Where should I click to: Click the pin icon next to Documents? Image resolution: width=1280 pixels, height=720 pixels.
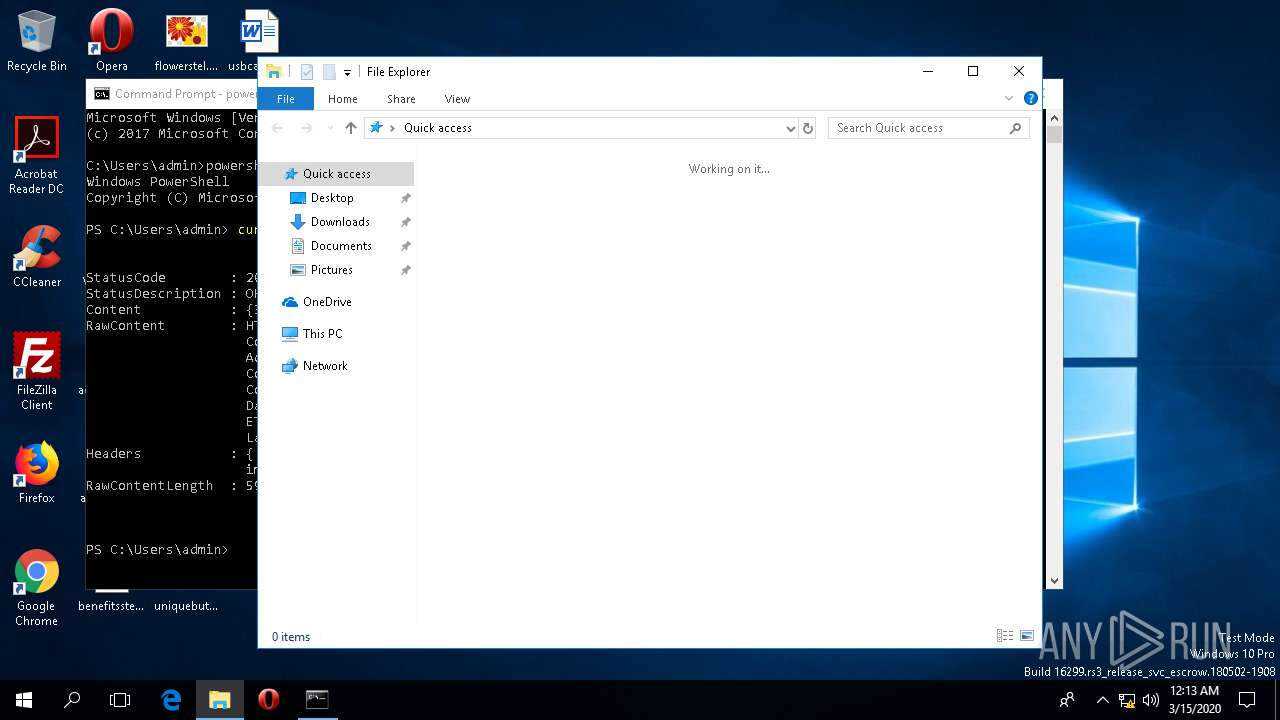[x=405, y=246]
